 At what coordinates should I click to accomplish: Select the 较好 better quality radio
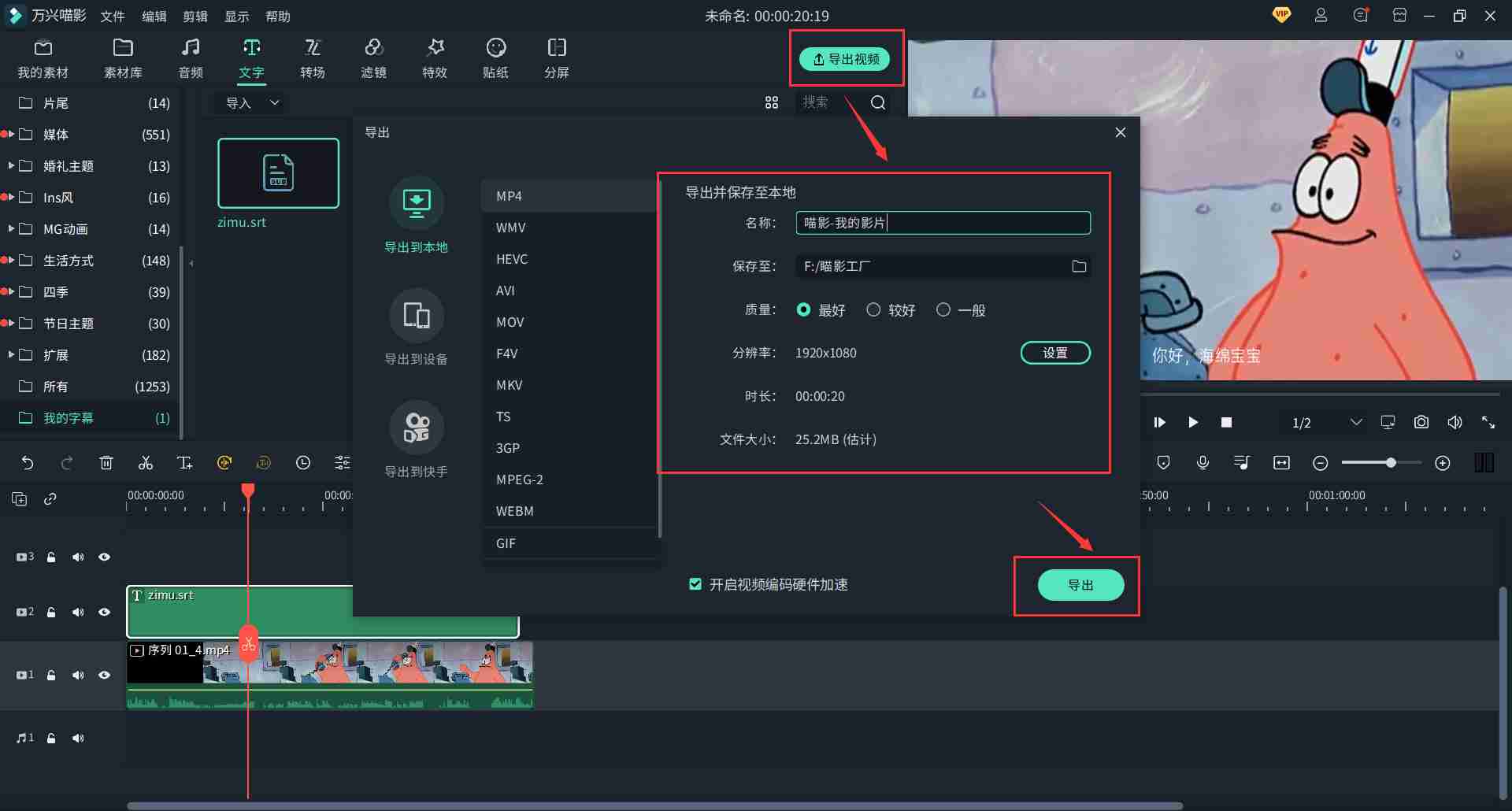coord(873,309)
